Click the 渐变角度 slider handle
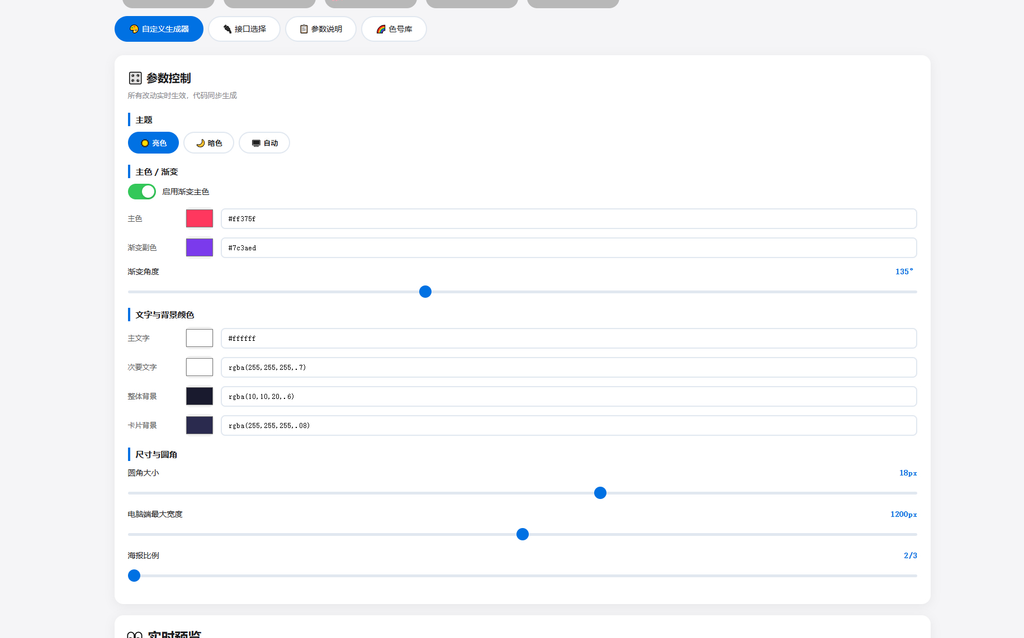Viewport: 1024px width, 638px height. pyautogui.click(x=425, y=292)
